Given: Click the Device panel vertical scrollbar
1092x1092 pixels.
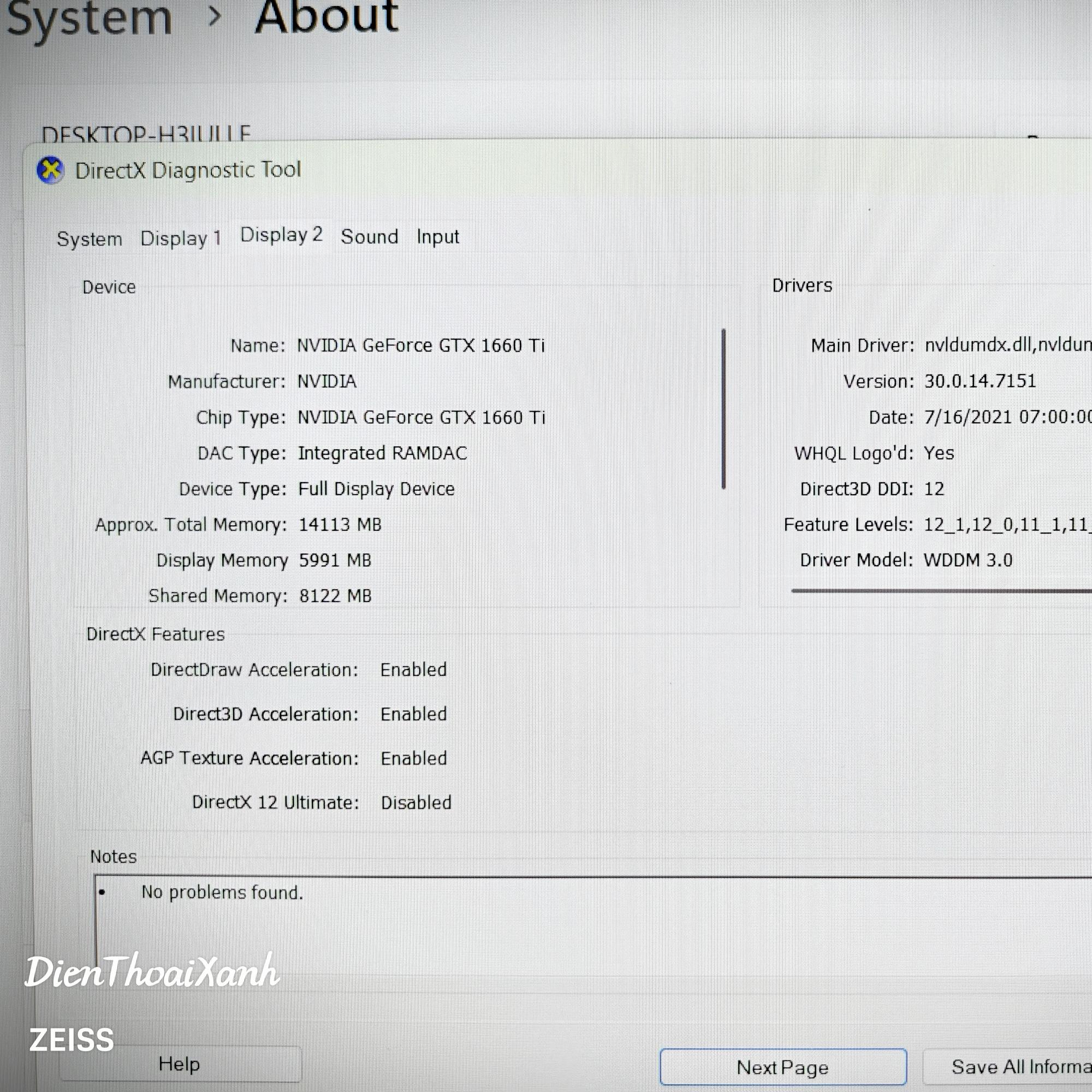Looking at the screenshot, I should coord(723,408).
